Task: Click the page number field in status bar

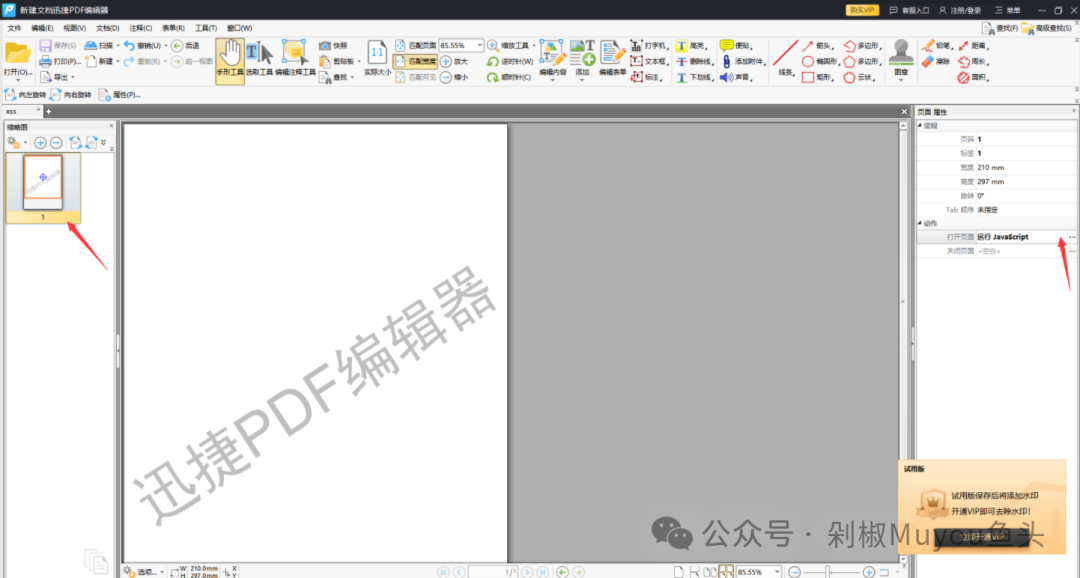Action: [493, 572]
